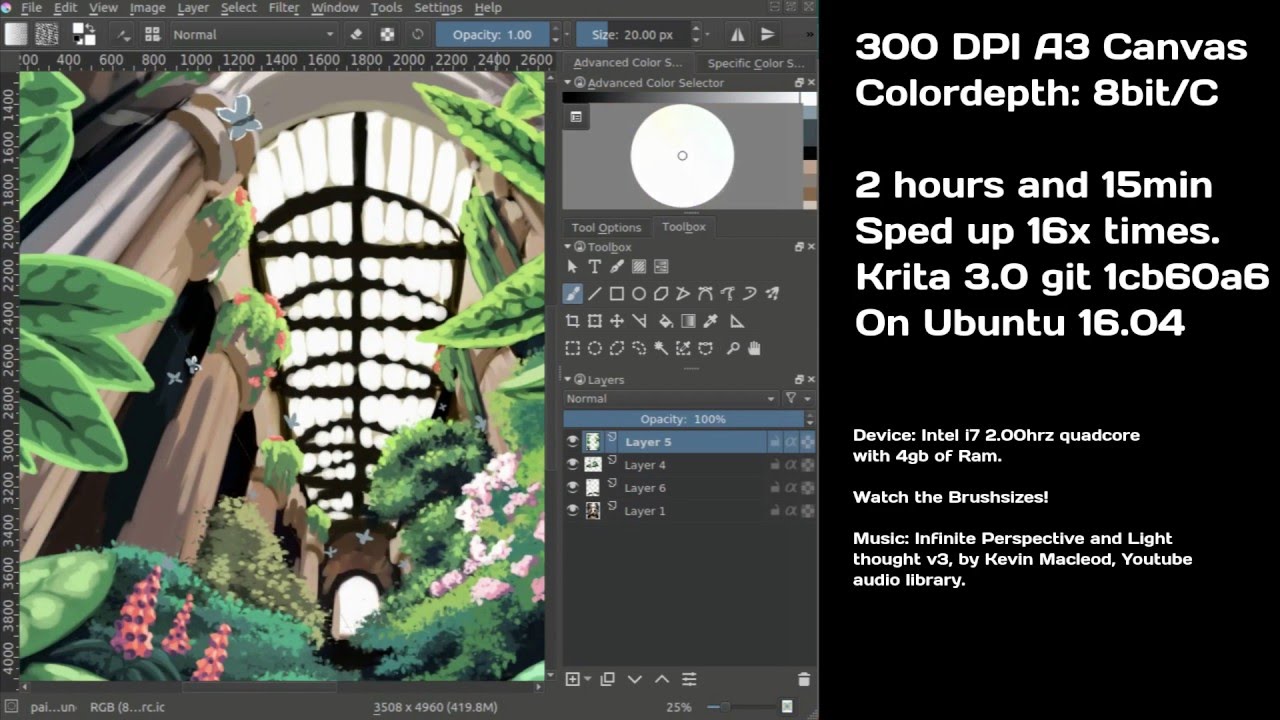Viewport: 1280px width, 720px height.
Task: Select the Text tool in Toolbox
Action: 594,267
